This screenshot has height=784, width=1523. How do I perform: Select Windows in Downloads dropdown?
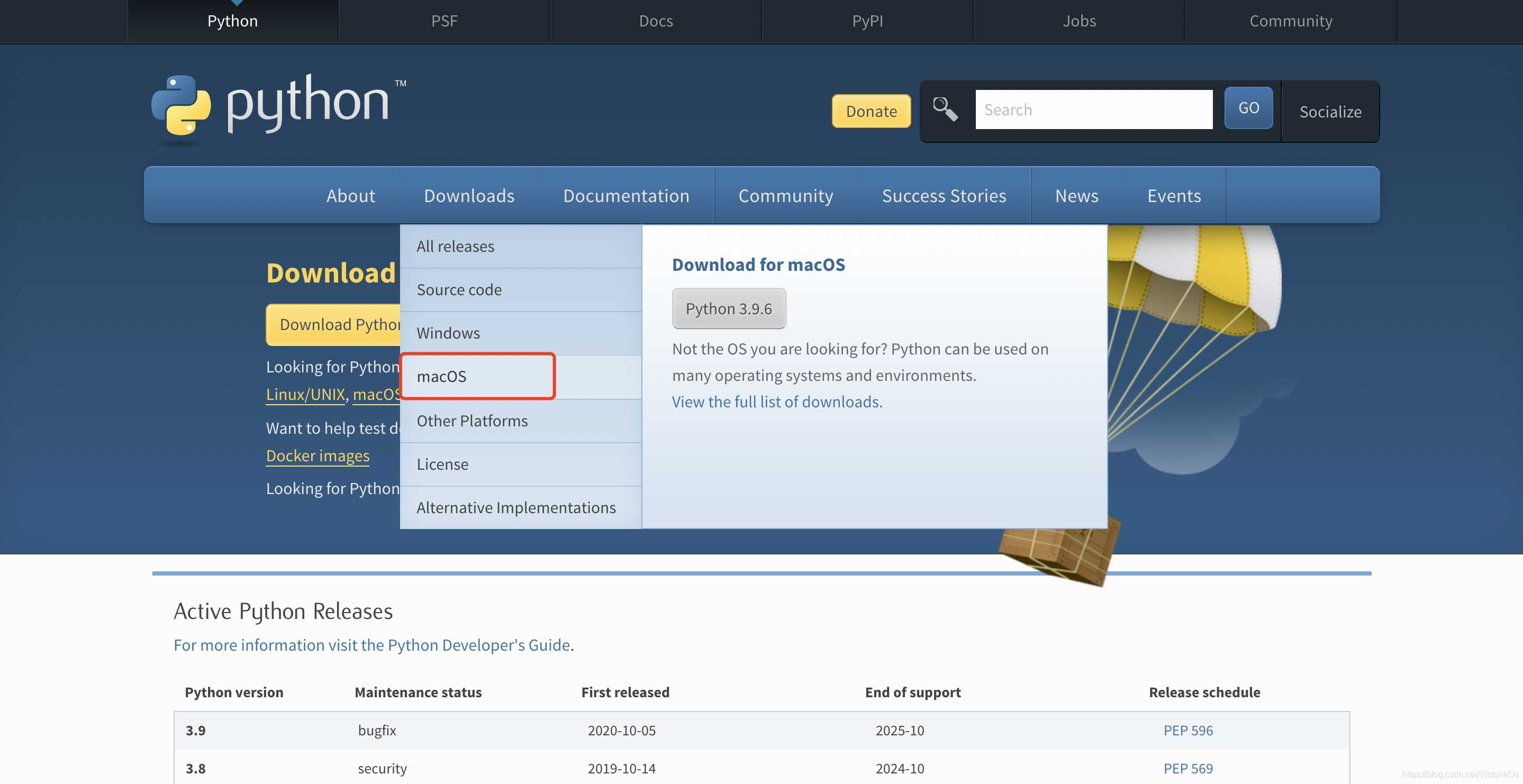pyautogui.click(x=521, y=333)
